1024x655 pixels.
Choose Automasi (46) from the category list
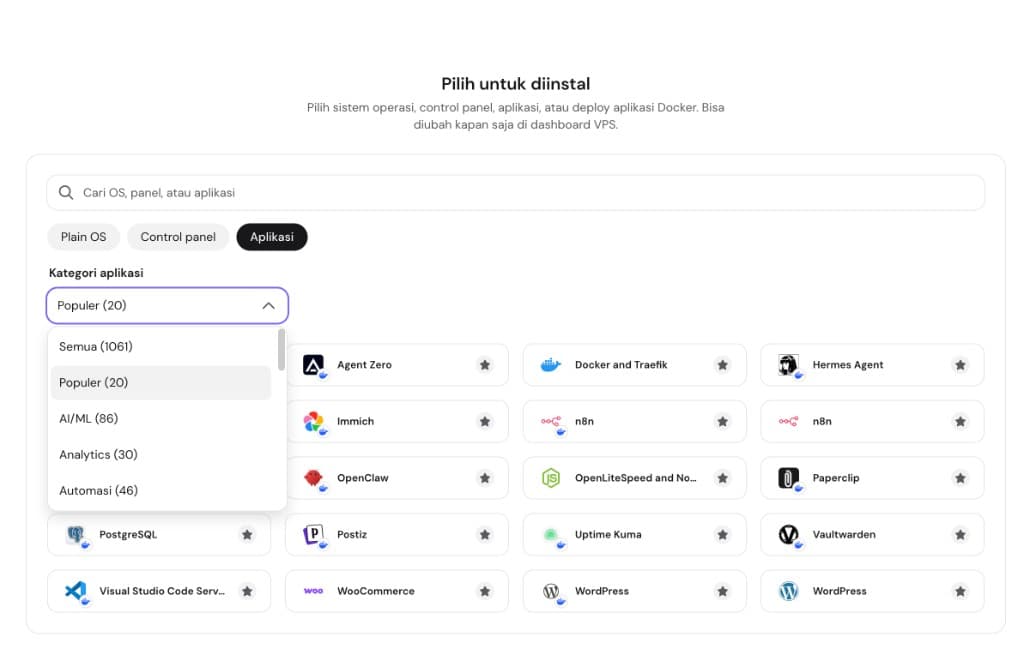tap(161, 490)
